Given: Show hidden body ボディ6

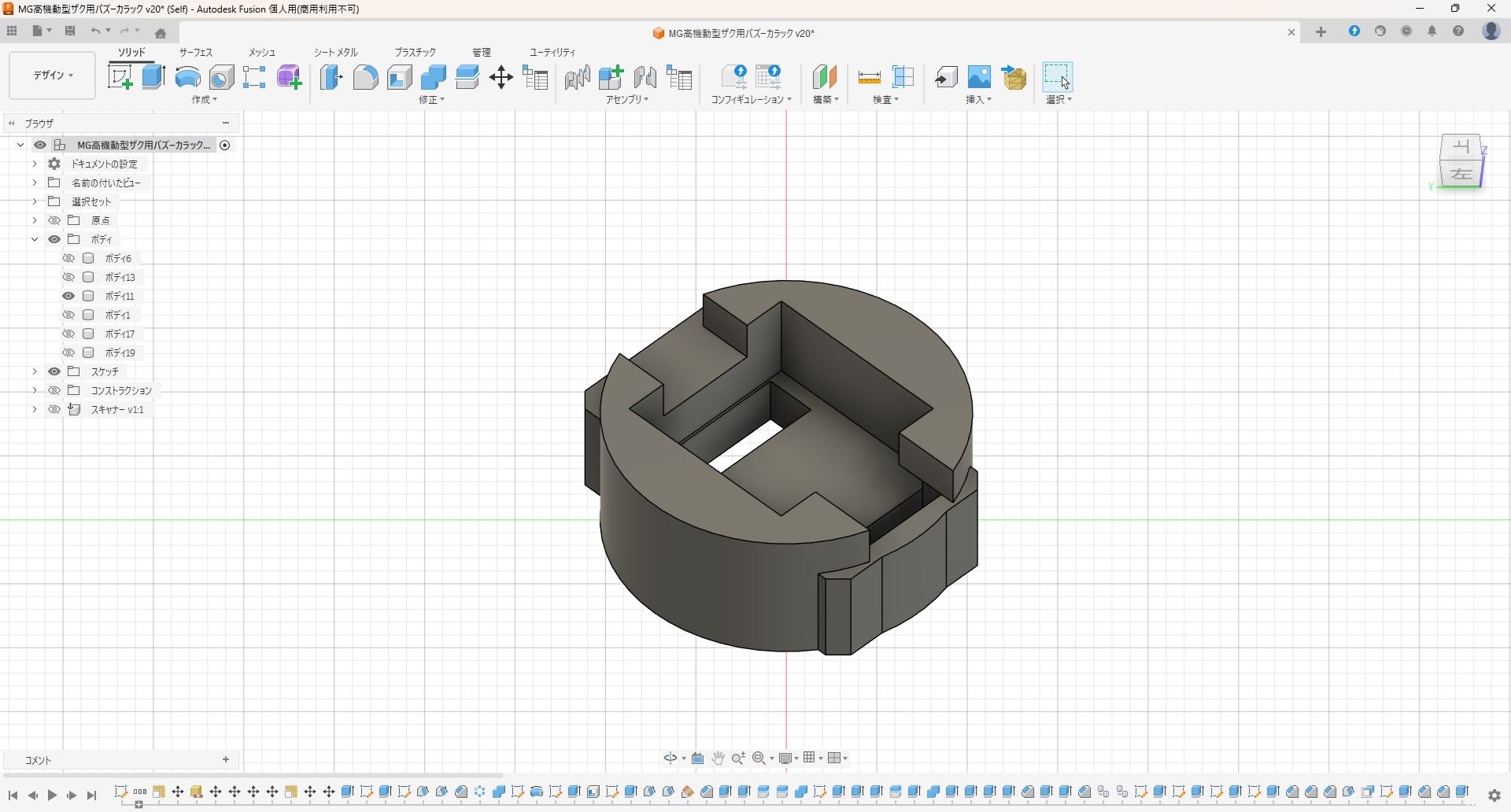Looking at the screenshot, I should pos(68,258).
